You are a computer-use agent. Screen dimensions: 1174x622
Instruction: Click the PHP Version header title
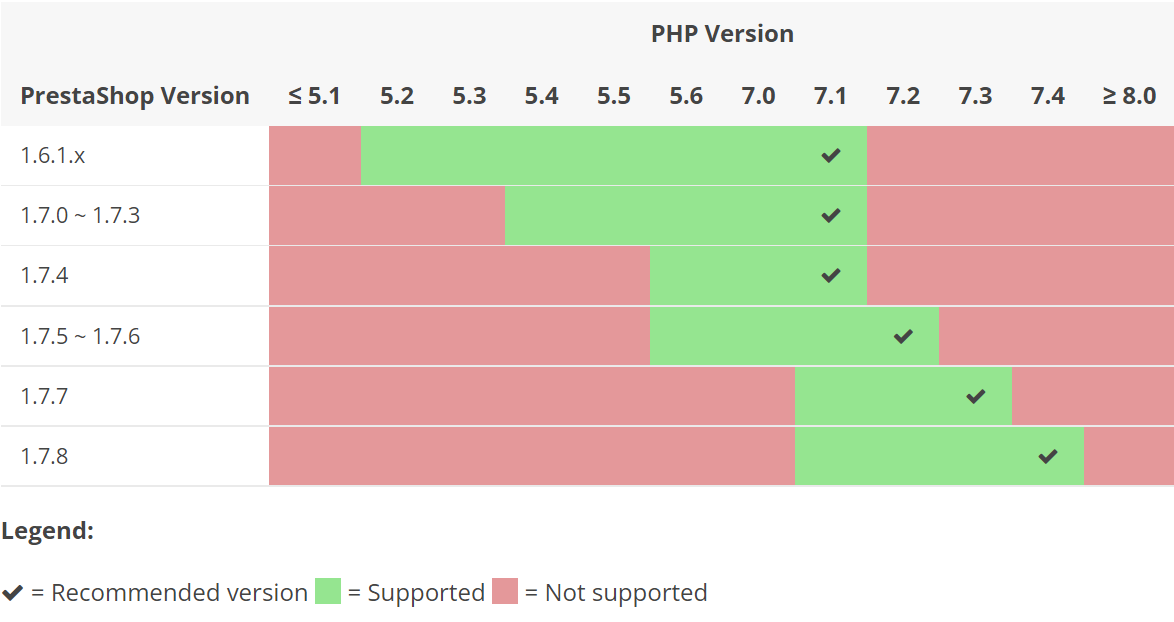click(722, 33)
